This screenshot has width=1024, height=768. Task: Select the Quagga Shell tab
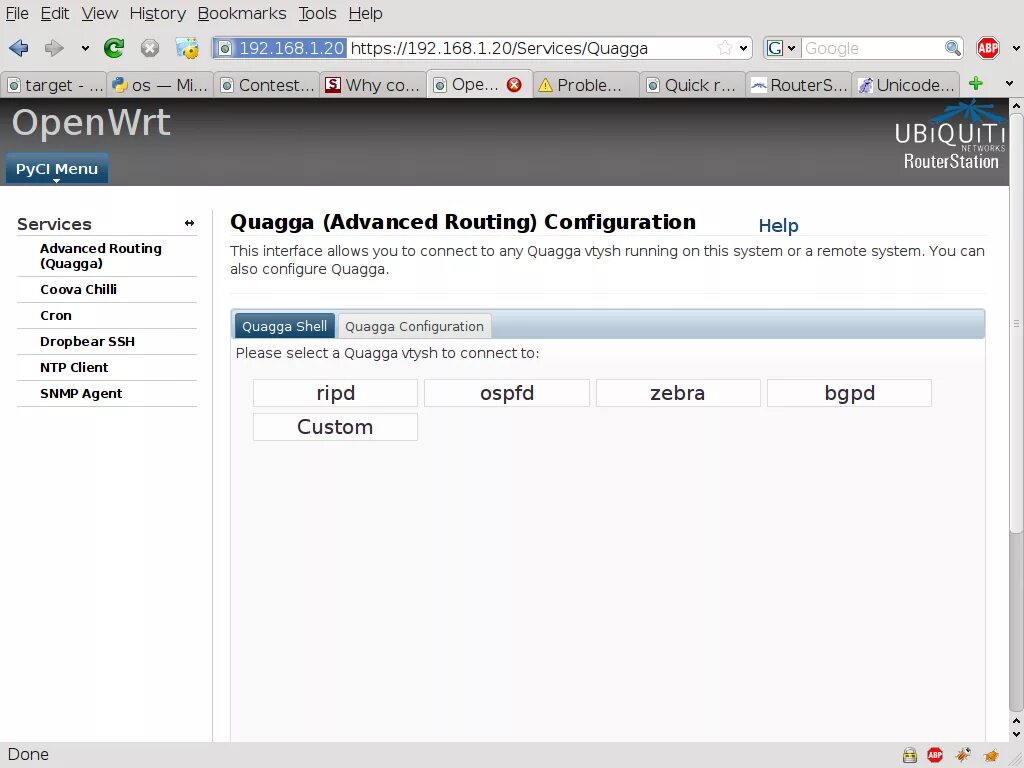click(284, 326)
